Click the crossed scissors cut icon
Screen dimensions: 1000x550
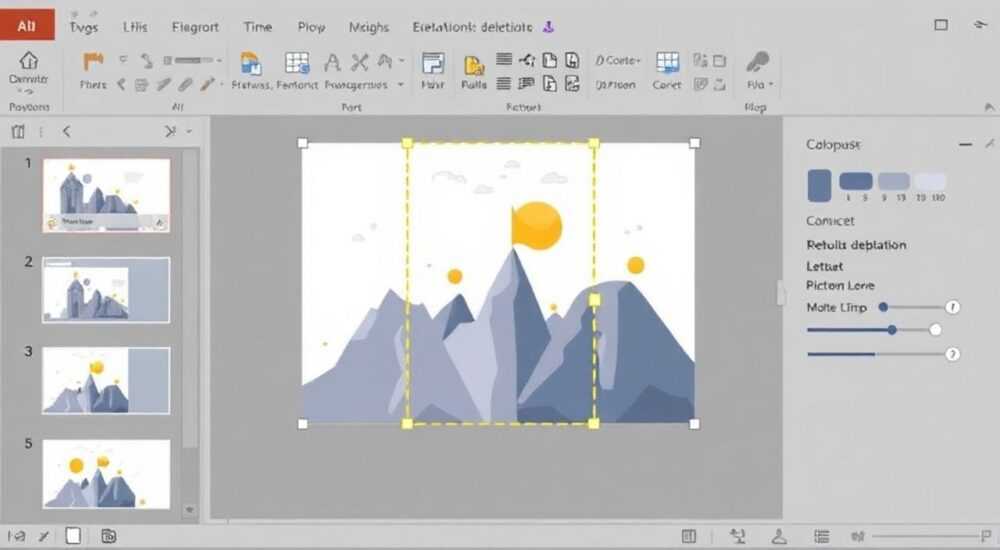(x=360, y=62)
